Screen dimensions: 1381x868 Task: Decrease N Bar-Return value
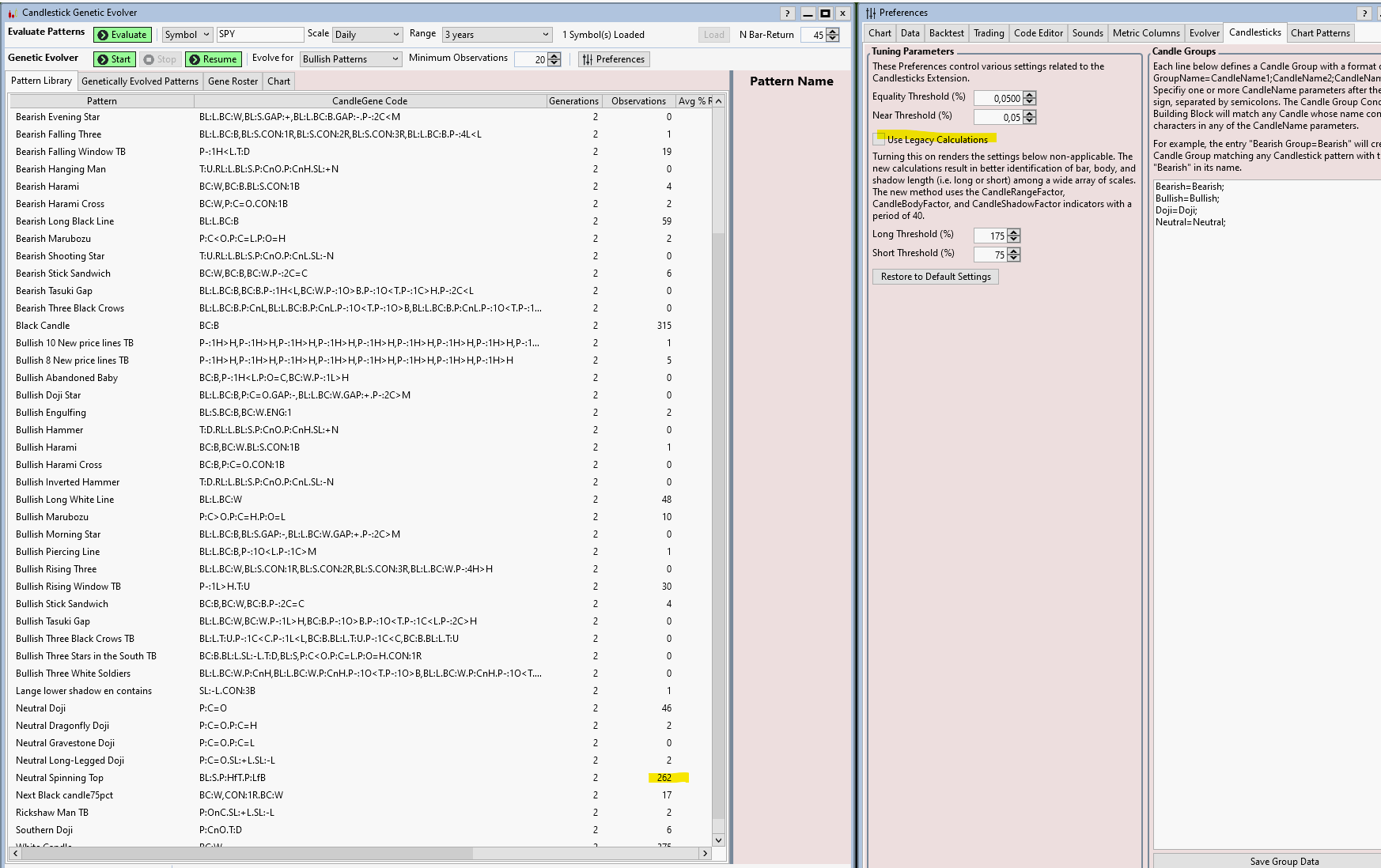[833, 38]
